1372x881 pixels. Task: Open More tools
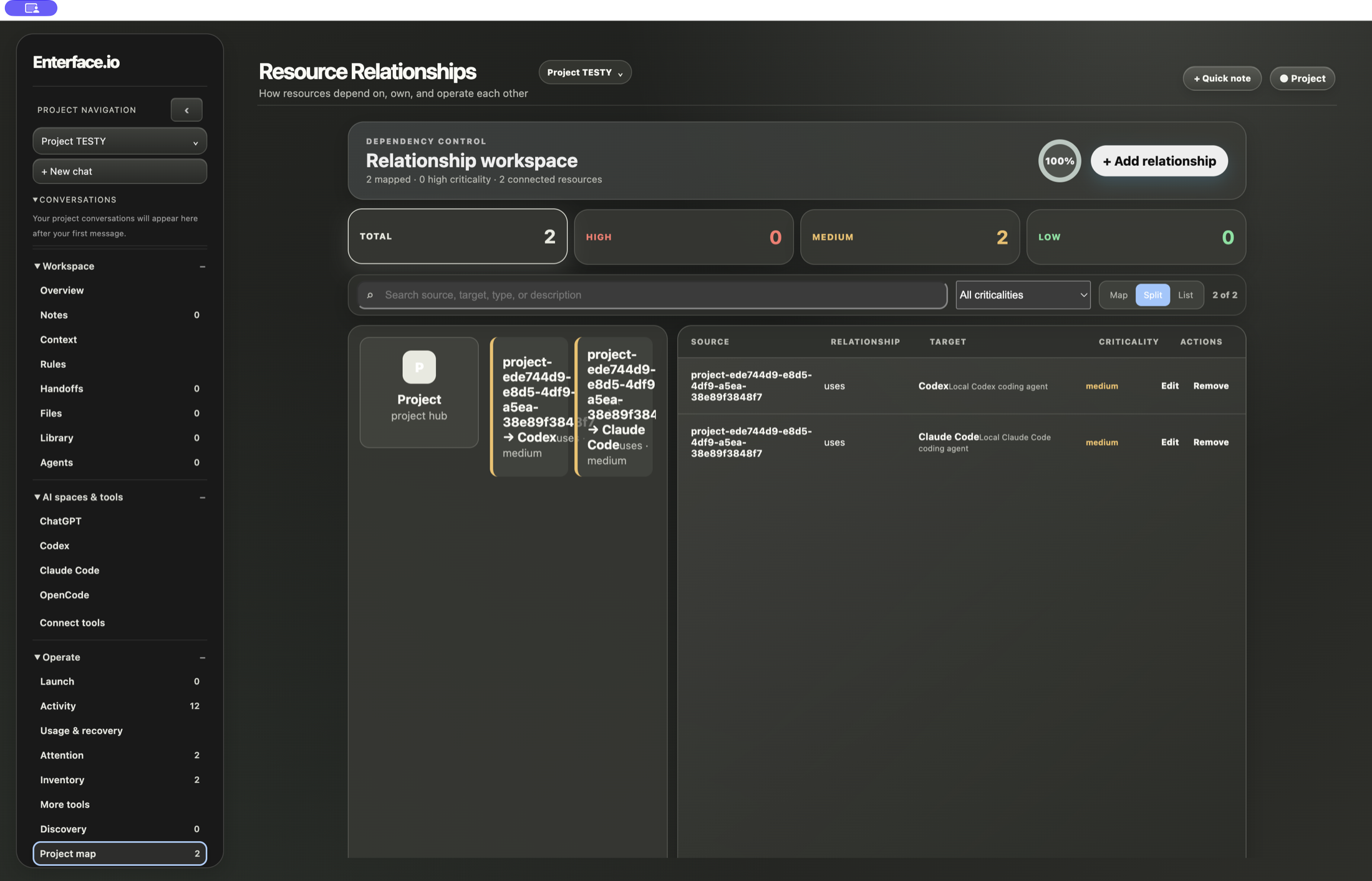120,804
